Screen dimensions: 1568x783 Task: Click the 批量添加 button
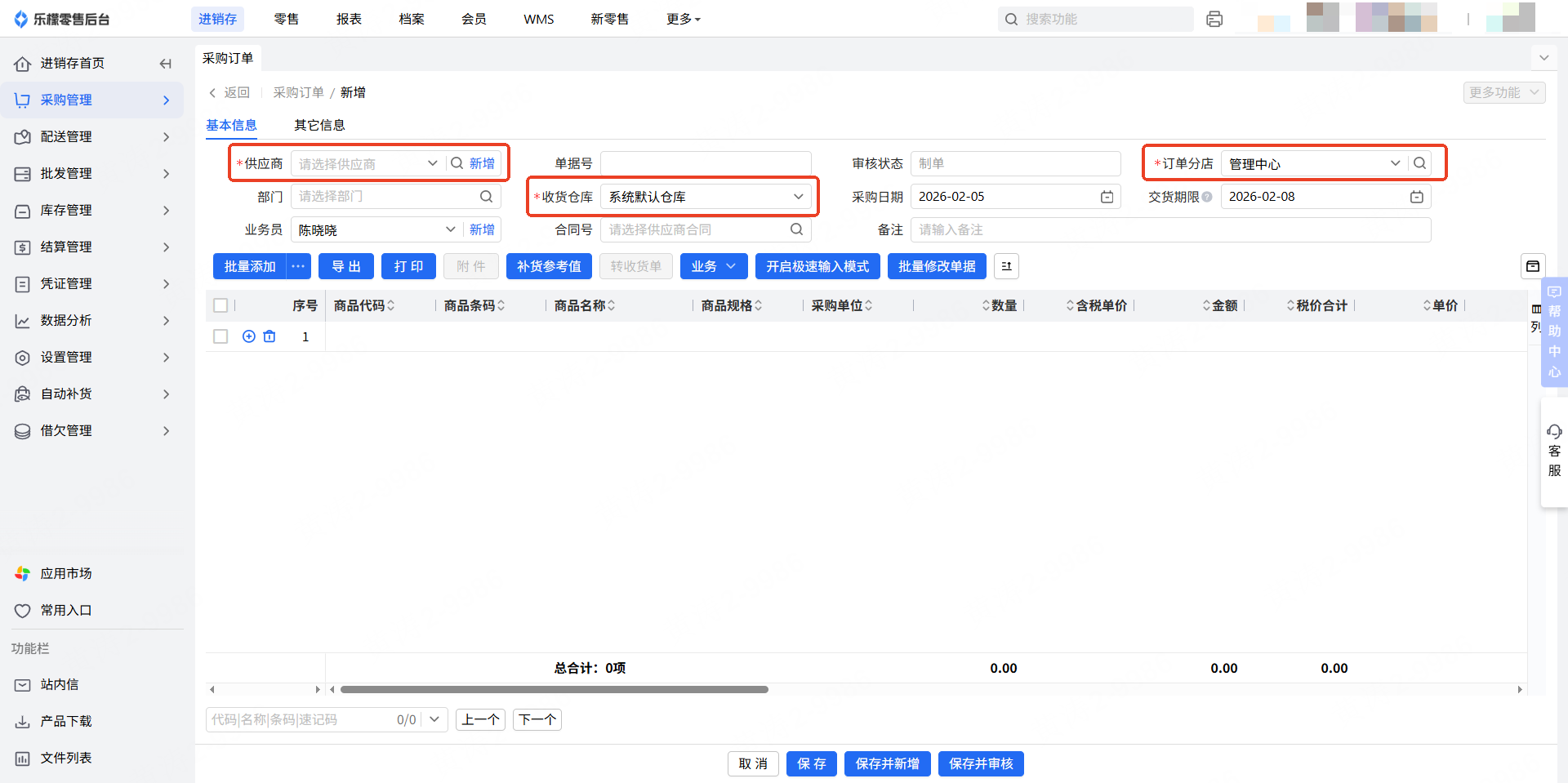tap(250, 266)
